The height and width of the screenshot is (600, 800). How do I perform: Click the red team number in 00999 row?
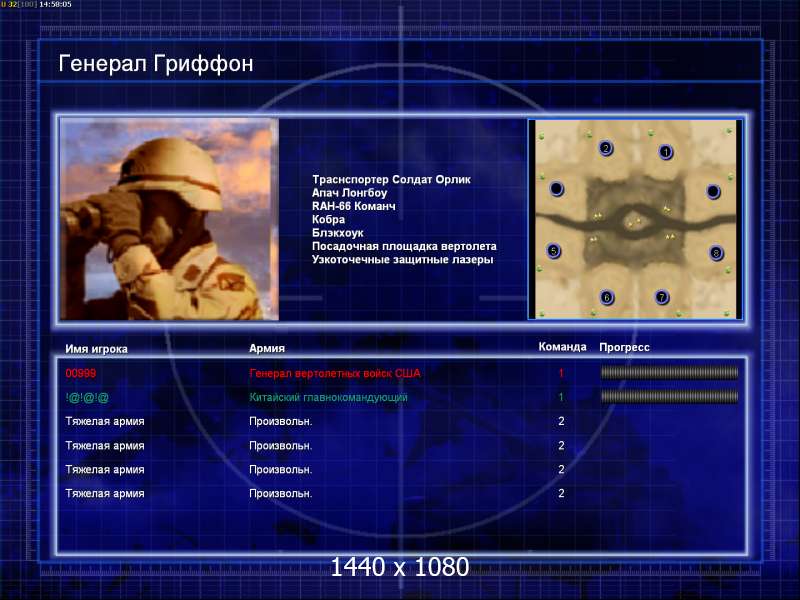[561, 373]
